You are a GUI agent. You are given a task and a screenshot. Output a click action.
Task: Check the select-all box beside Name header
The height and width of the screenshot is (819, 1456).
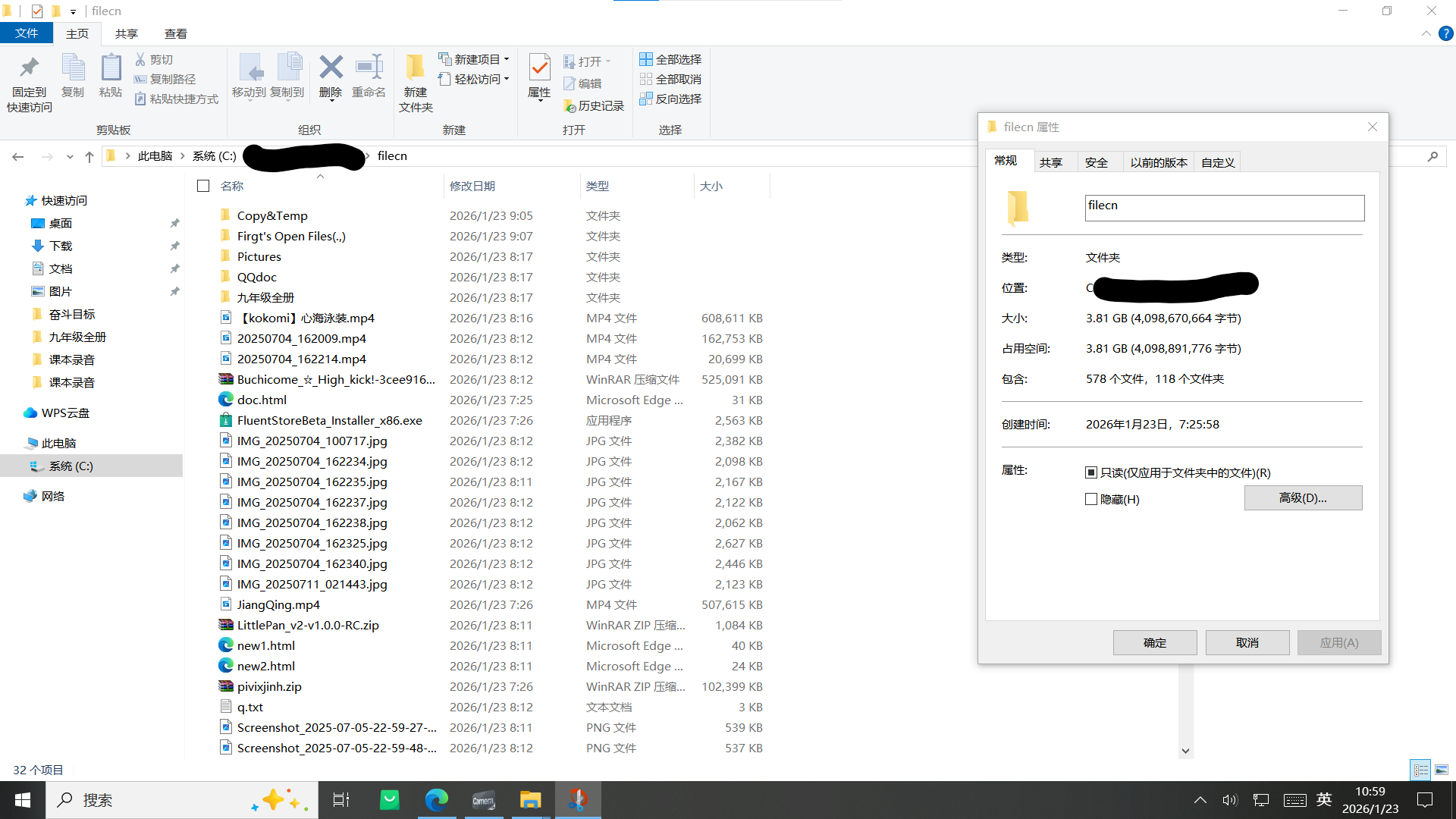(x=203, y=186)
